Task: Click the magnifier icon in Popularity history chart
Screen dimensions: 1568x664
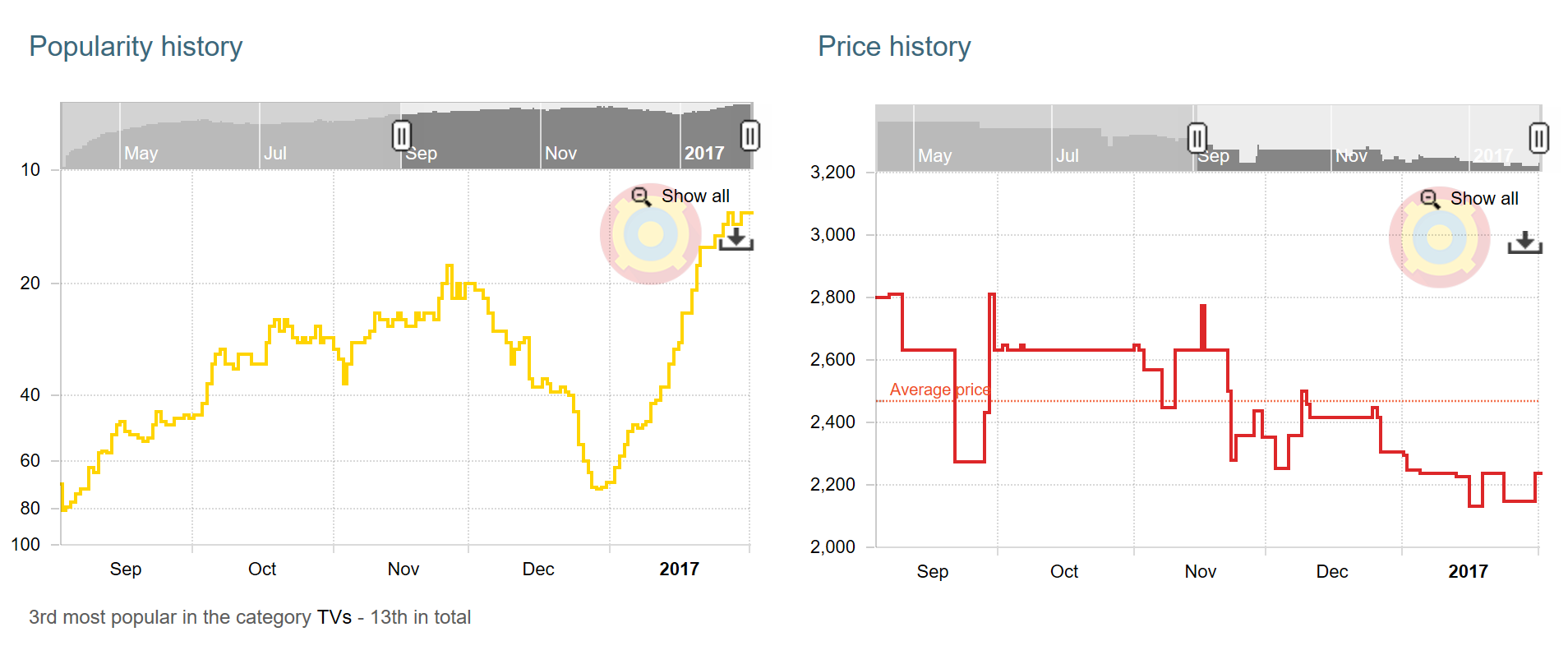Action: coord(641,196)
